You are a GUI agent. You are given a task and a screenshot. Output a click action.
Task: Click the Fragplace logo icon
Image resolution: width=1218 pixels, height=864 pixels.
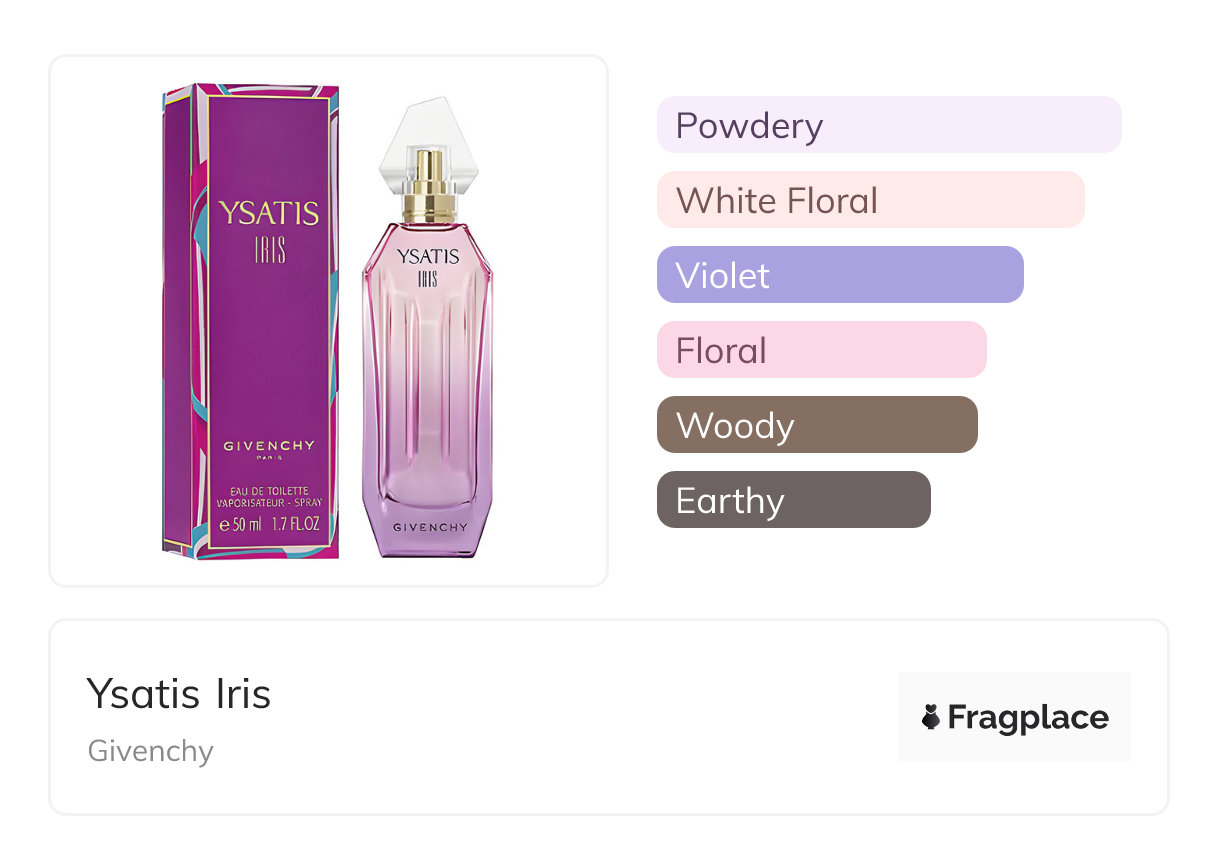tap(931, 717)
